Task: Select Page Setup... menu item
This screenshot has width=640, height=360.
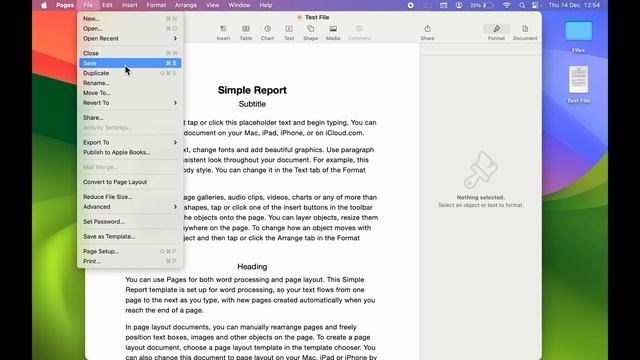Action: [130, 251]
